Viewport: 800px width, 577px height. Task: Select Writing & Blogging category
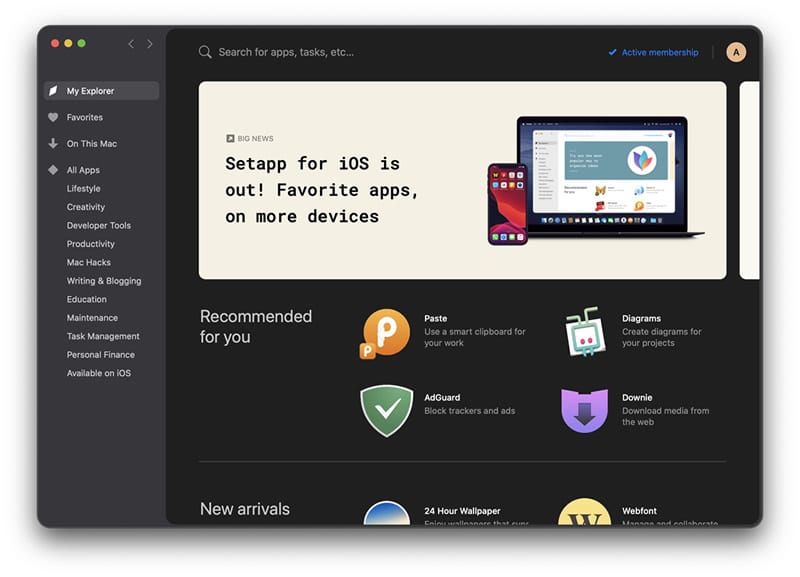104,281
